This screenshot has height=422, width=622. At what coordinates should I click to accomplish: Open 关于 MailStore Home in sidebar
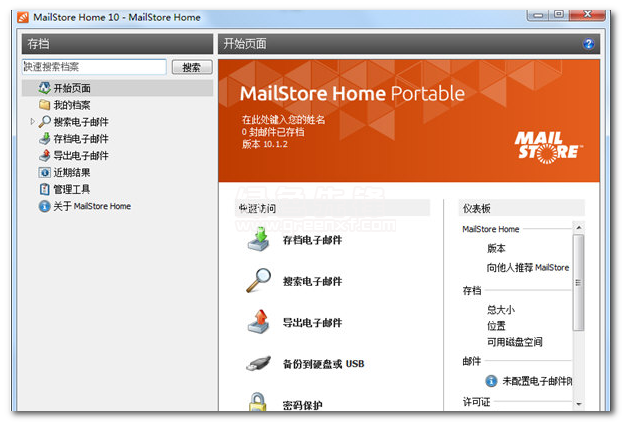(x=92, y=206)
